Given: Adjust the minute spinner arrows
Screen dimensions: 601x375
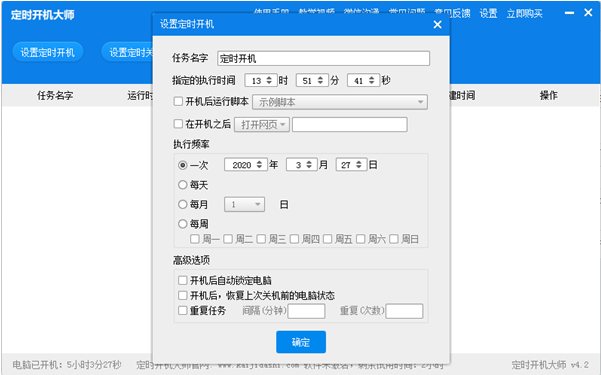Looking at the screenshot, I should pos(320,81).
